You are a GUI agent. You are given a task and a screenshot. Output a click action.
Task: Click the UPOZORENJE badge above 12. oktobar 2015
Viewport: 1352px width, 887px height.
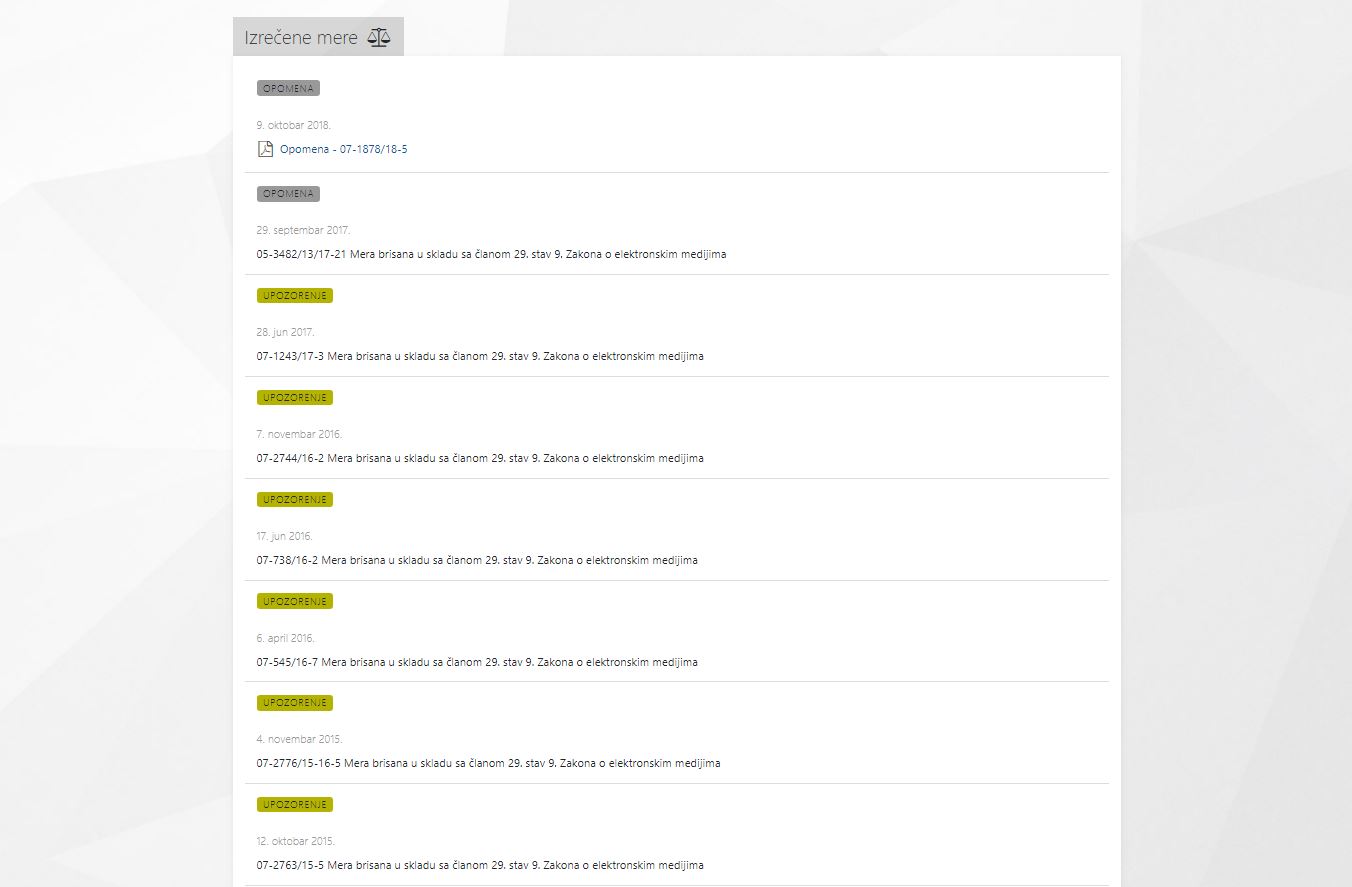pos(294,805)
